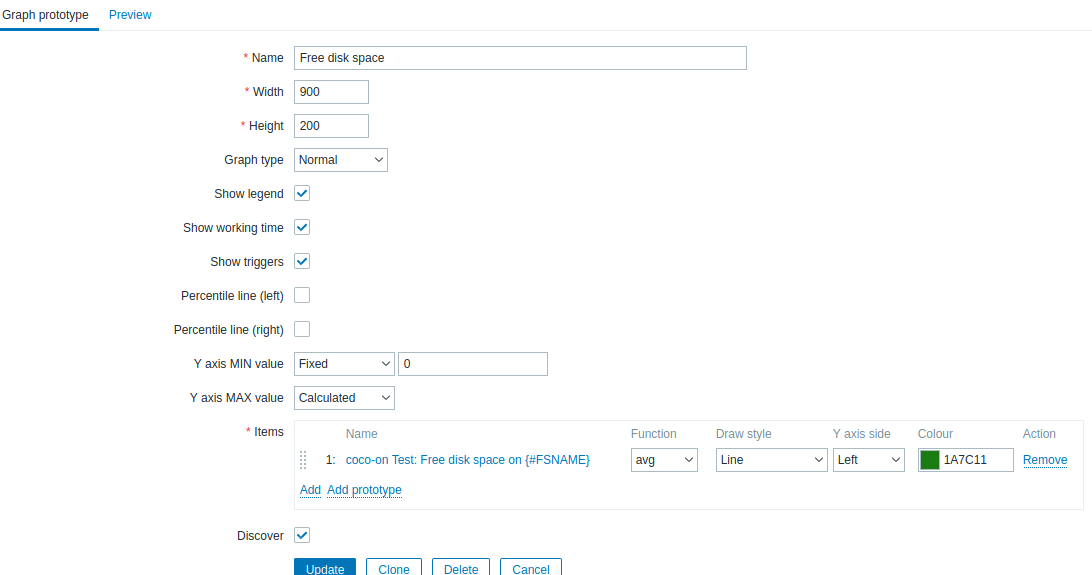Viewport: 1092px width, 575px height.
Task: Click the Name input field
Action: click(520, 58)
